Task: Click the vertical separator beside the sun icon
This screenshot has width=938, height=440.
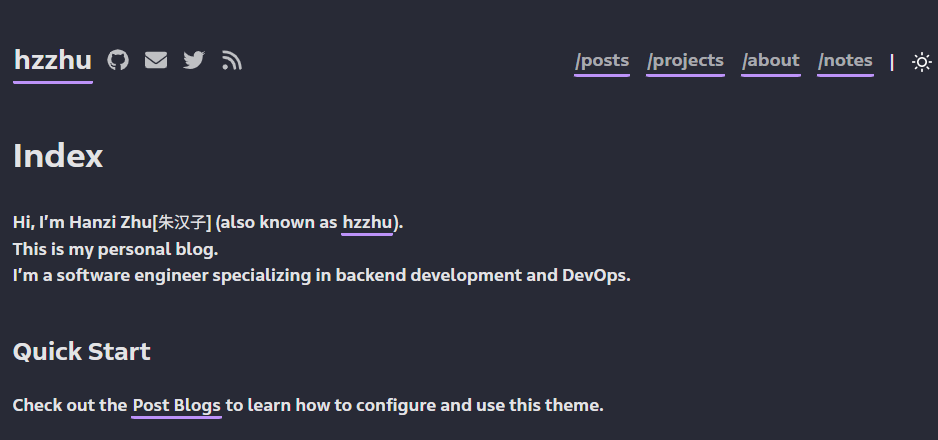Action: click(x=892, y=62)
